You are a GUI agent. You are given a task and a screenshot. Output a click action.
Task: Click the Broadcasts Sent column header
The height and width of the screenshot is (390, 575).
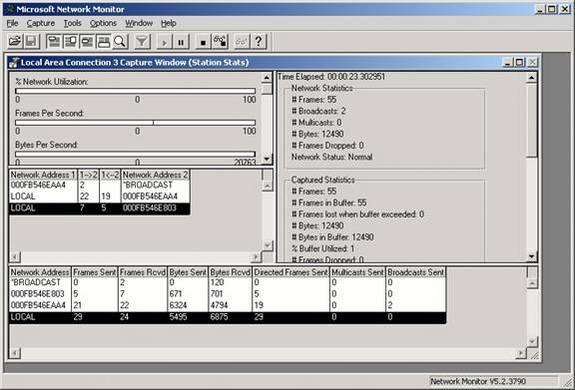pyautogui.click(x=416, y=272)
